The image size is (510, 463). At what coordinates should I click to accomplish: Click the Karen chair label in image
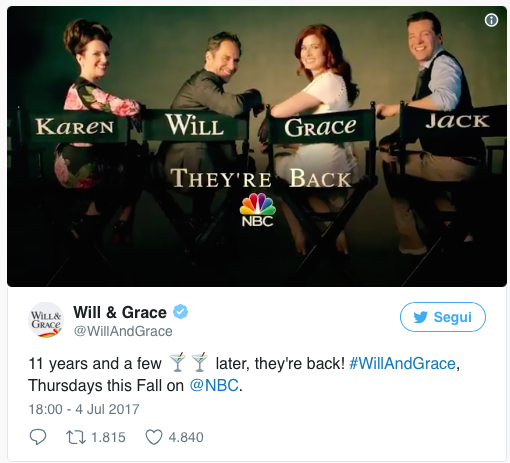click(x=75, y=127)
